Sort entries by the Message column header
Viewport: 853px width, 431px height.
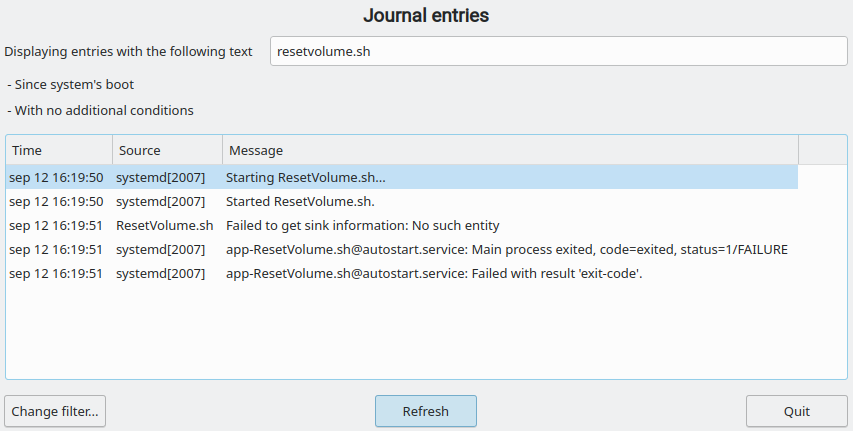[510, 150]
